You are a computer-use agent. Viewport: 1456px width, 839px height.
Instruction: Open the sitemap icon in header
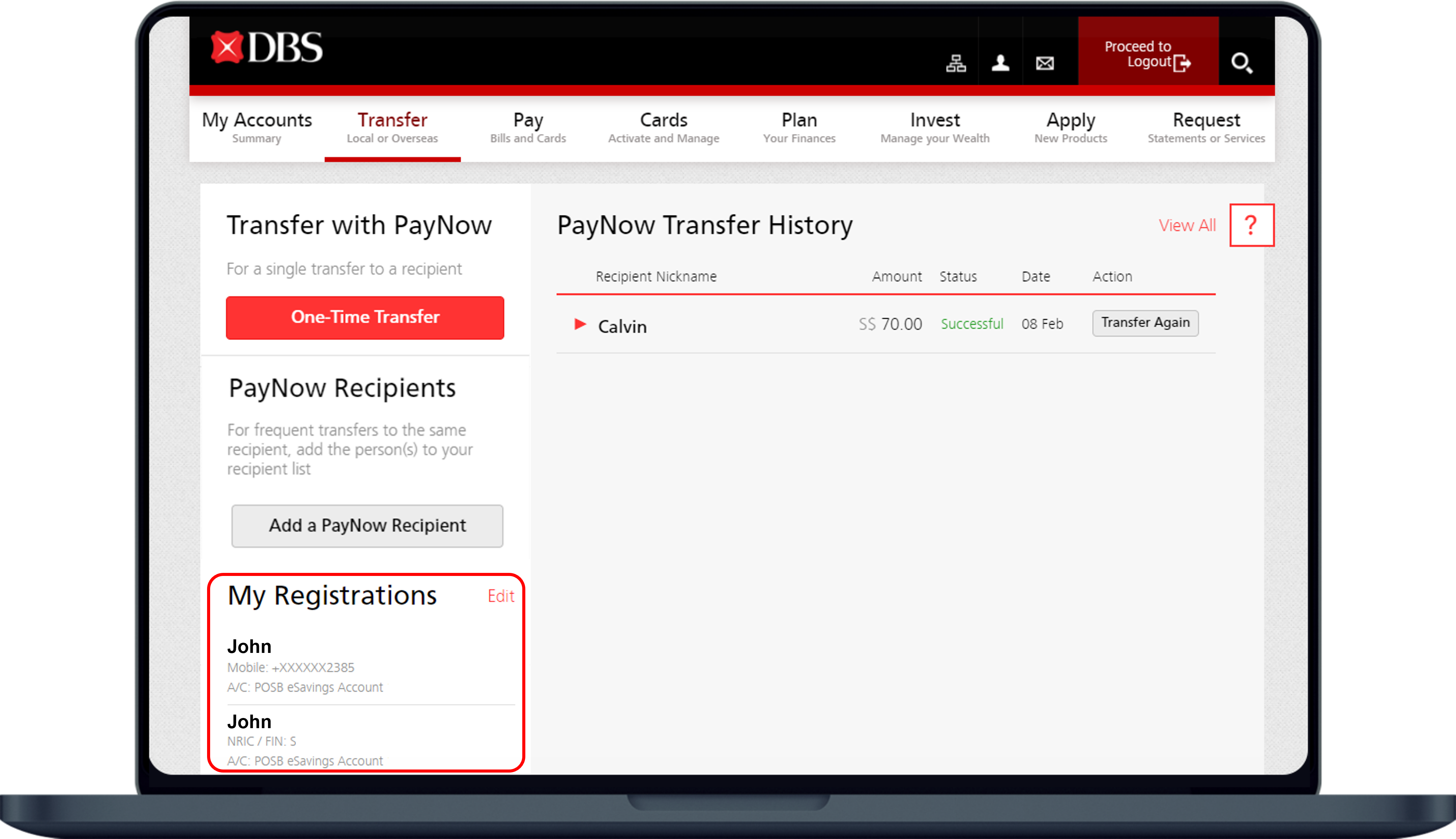coord(955,63)
